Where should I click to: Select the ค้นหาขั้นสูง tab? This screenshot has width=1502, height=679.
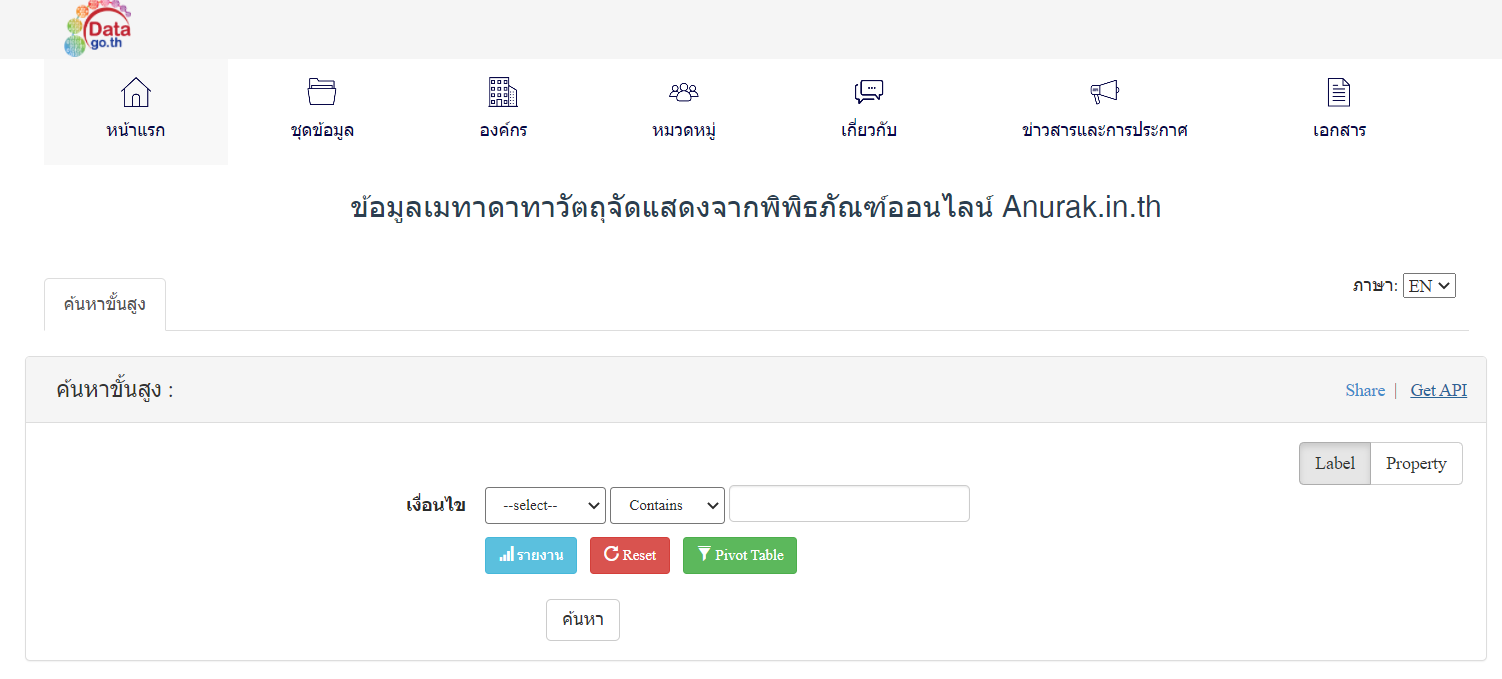pyautogui.click(x=105, y=304)
